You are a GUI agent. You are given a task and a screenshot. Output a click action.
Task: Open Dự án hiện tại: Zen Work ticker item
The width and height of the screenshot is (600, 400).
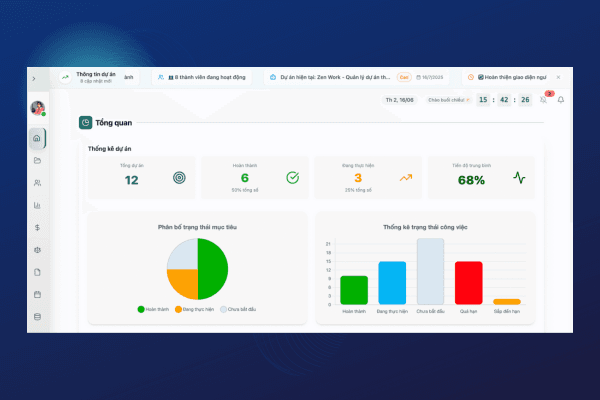[358, 77]
